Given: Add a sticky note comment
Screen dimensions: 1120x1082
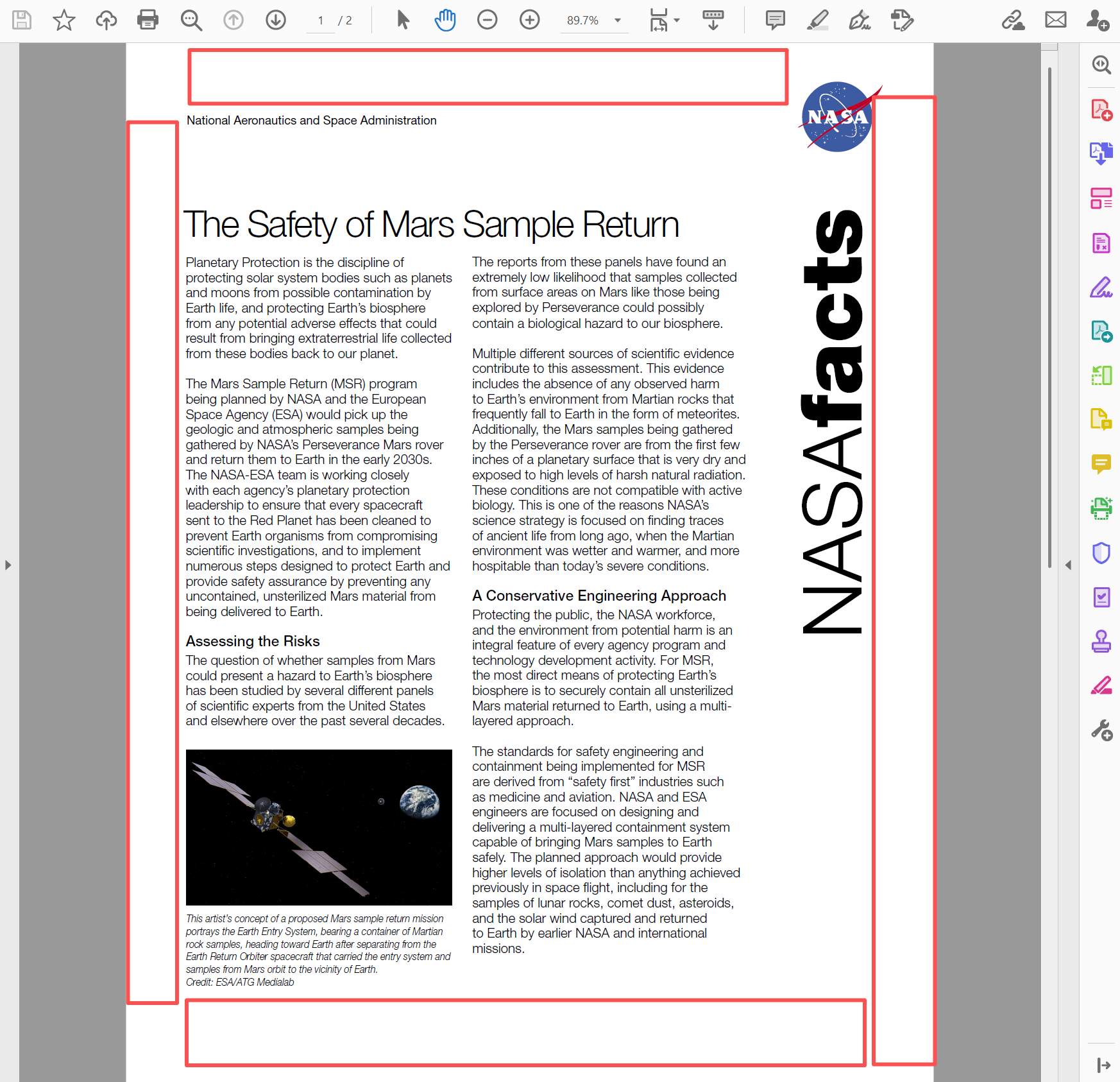Looking at the screenshot, I should (x=775, y=20).
